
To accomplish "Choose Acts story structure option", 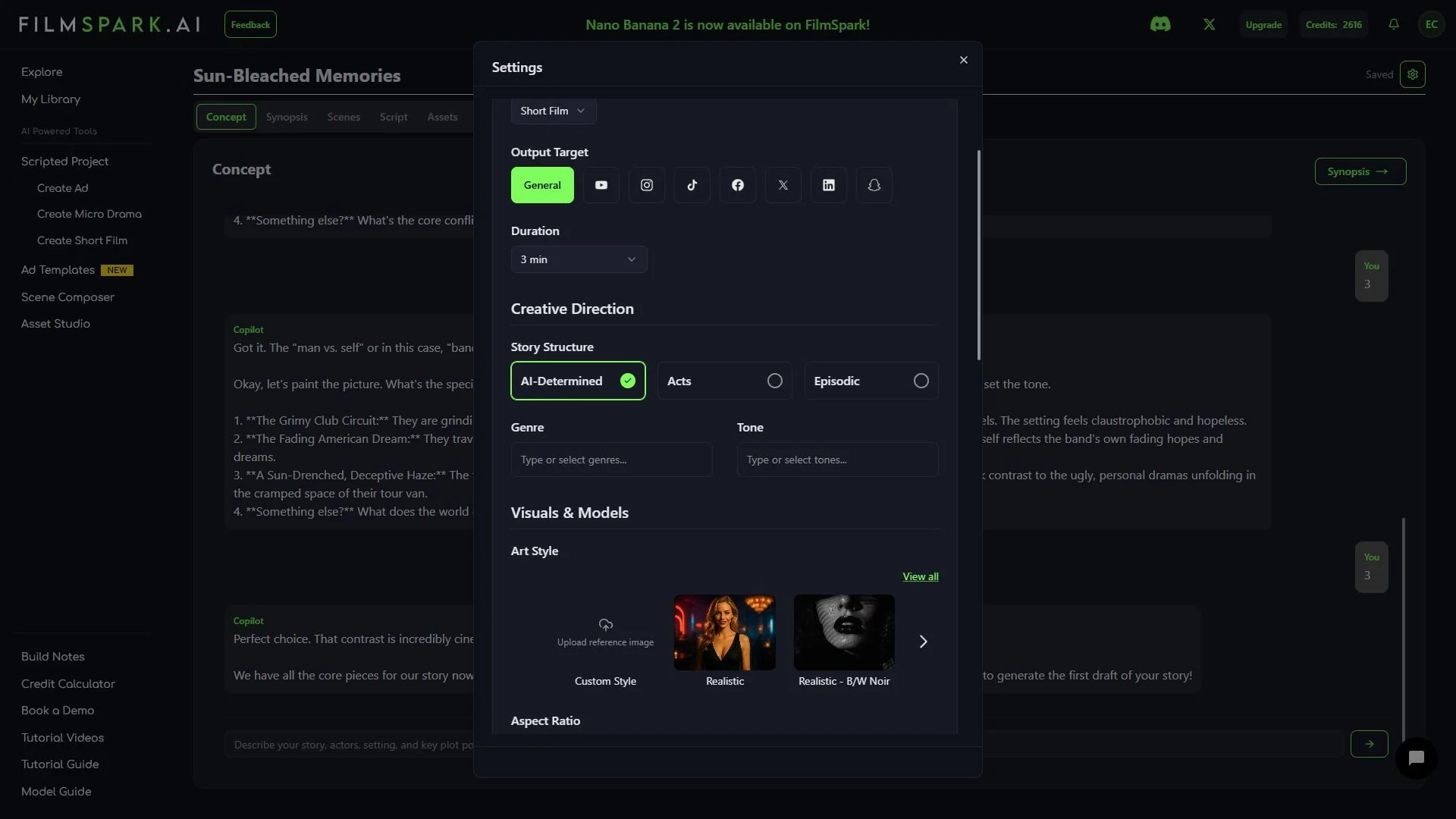I will click(723, 381).
